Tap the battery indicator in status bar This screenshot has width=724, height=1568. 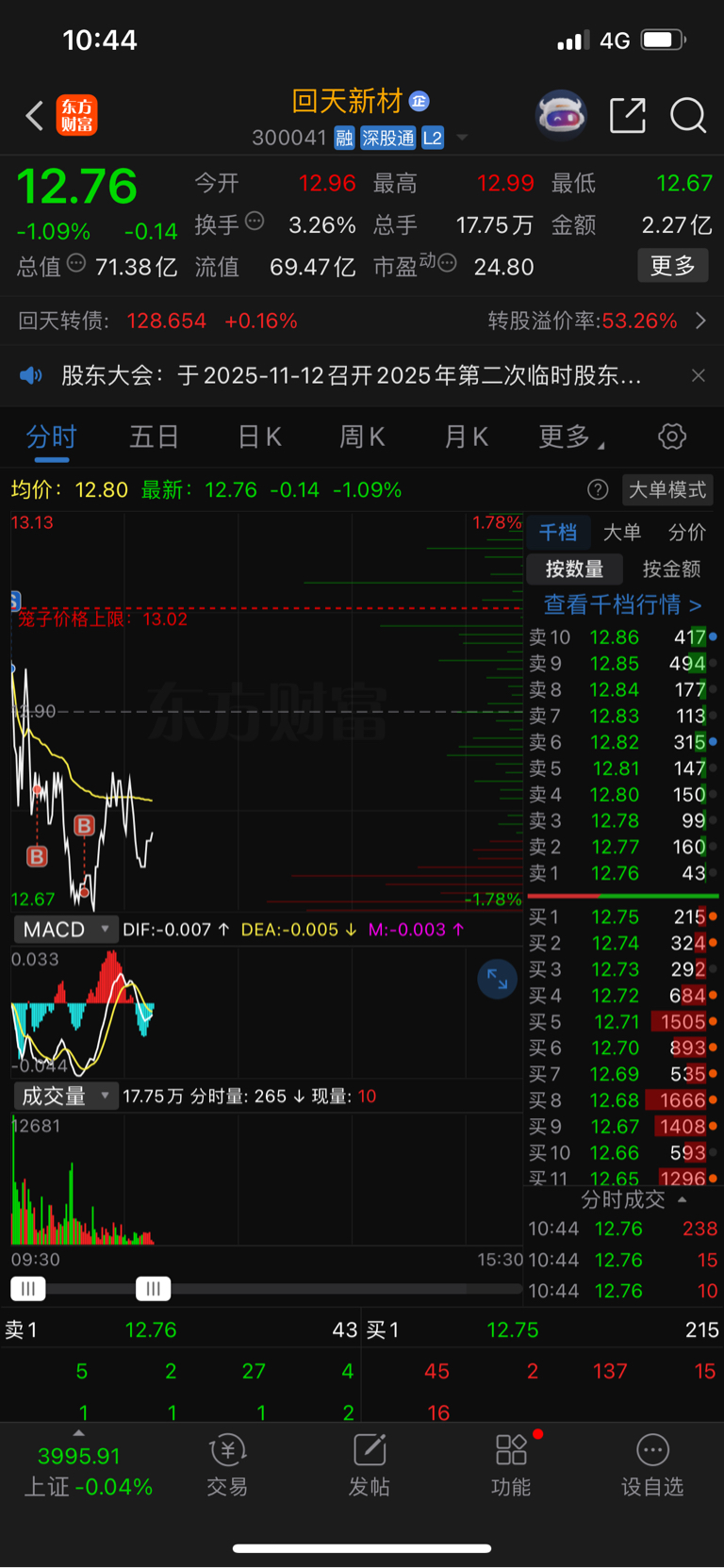click(664, 40)
